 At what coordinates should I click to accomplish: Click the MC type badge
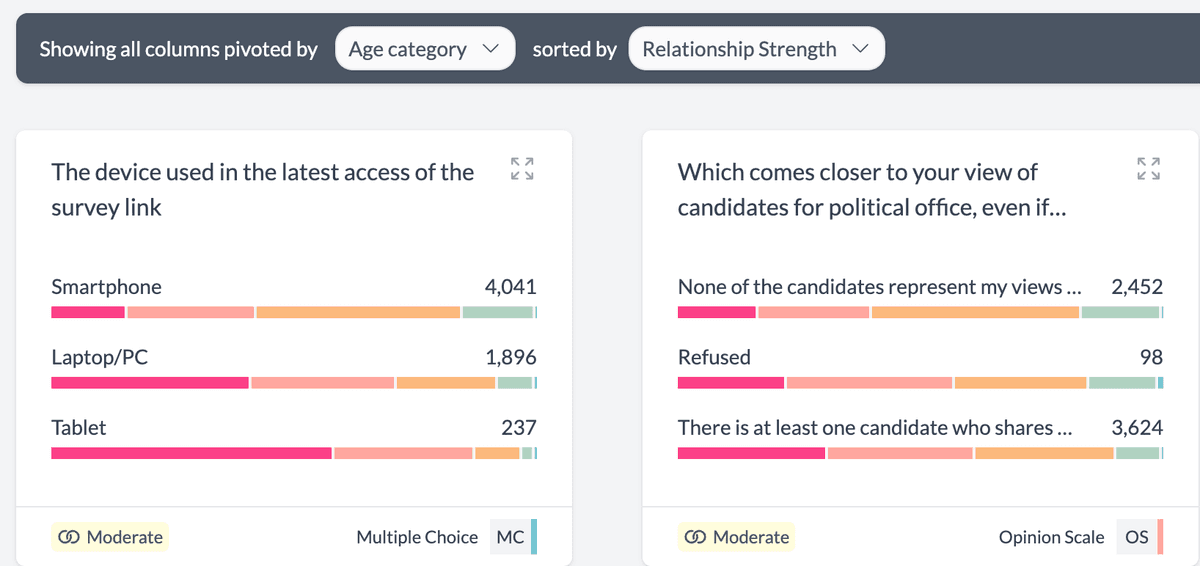click(510, 537)
